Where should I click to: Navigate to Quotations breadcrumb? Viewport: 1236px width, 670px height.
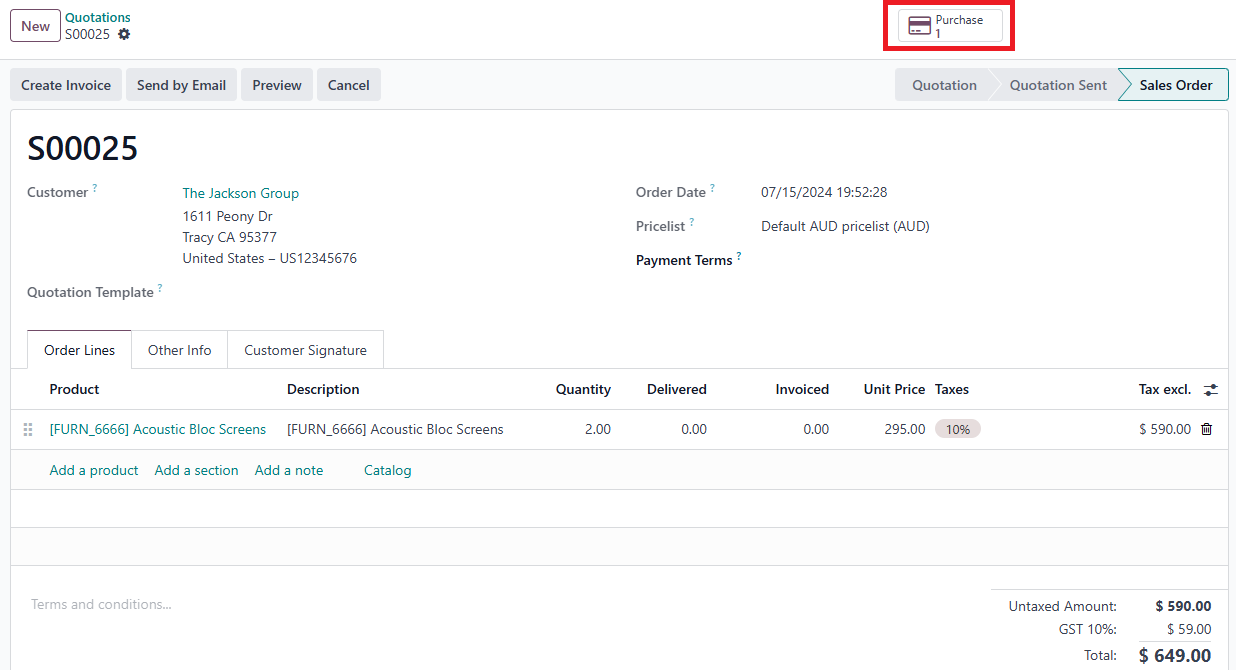(x=98, y=17)
